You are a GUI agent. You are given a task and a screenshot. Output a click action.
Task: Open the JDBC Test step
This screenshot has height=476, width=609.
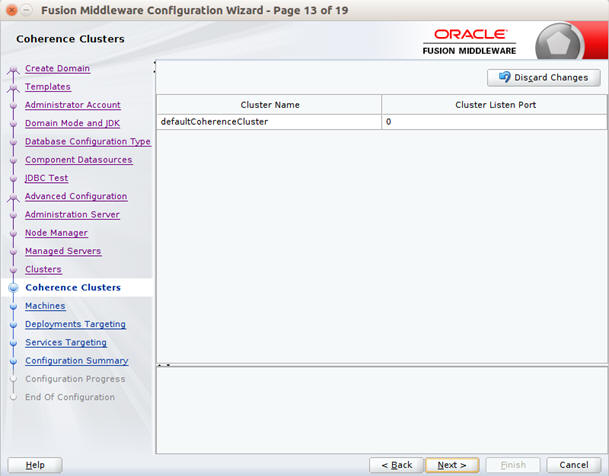(x=47, y=178)
